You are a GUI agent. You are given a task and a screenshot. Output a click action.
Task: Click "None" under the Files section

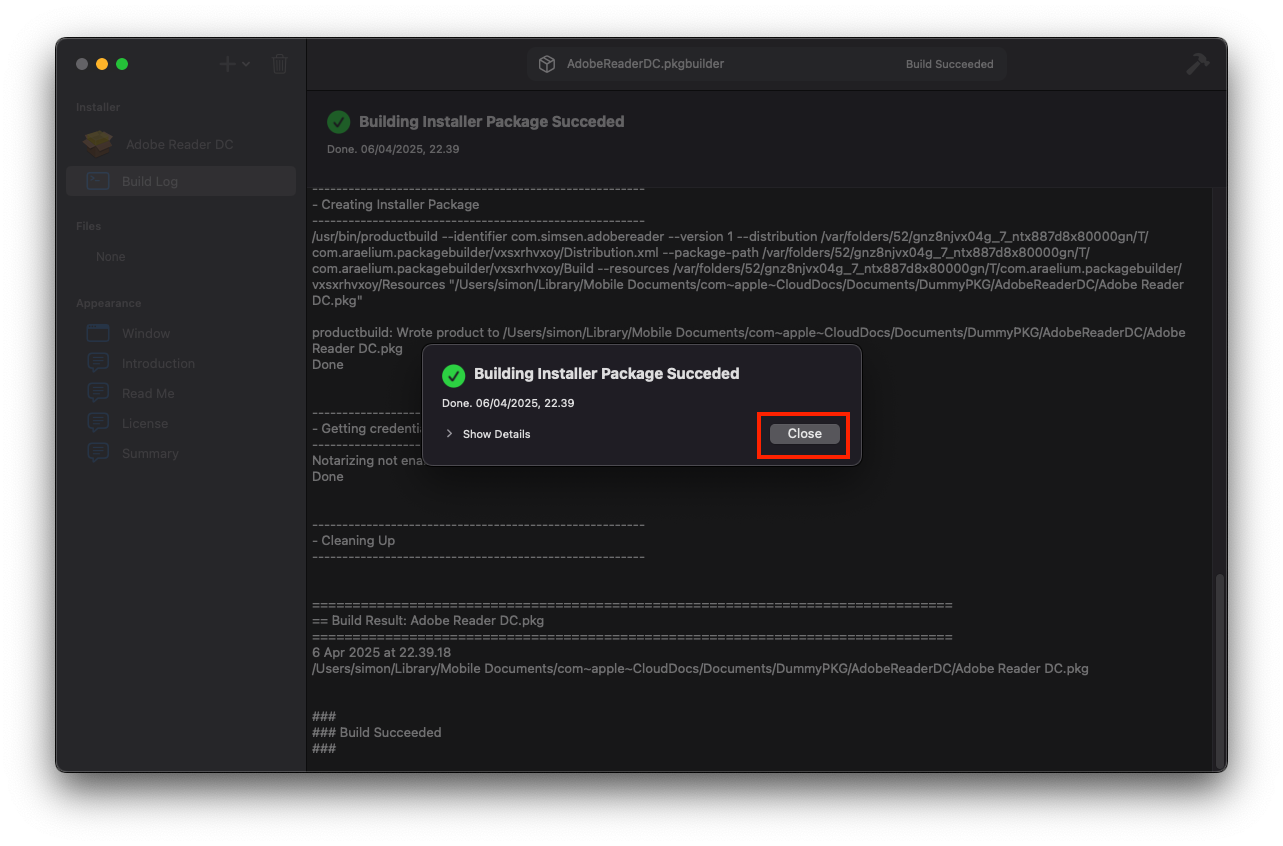[110, 257]
